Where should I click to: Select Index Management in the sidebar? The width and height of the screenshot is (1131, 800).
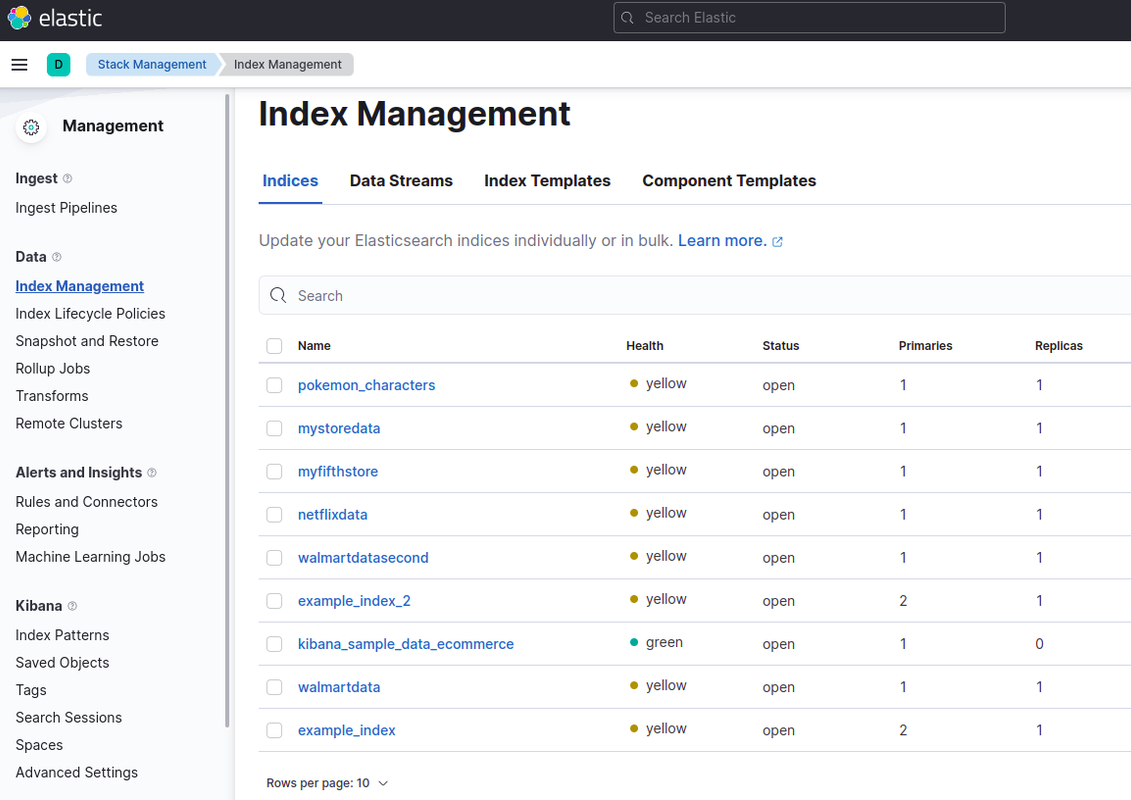pyautogui.click(x=79, y=286)
